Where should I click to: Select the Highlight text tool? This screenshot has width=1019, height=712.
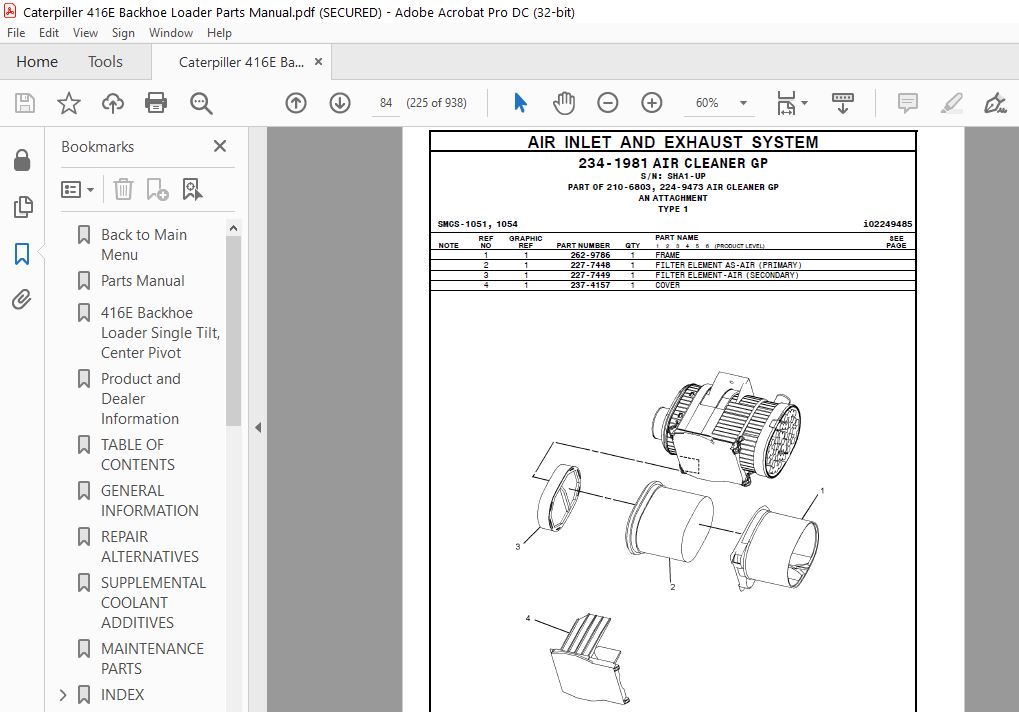(x=951, y=103)
